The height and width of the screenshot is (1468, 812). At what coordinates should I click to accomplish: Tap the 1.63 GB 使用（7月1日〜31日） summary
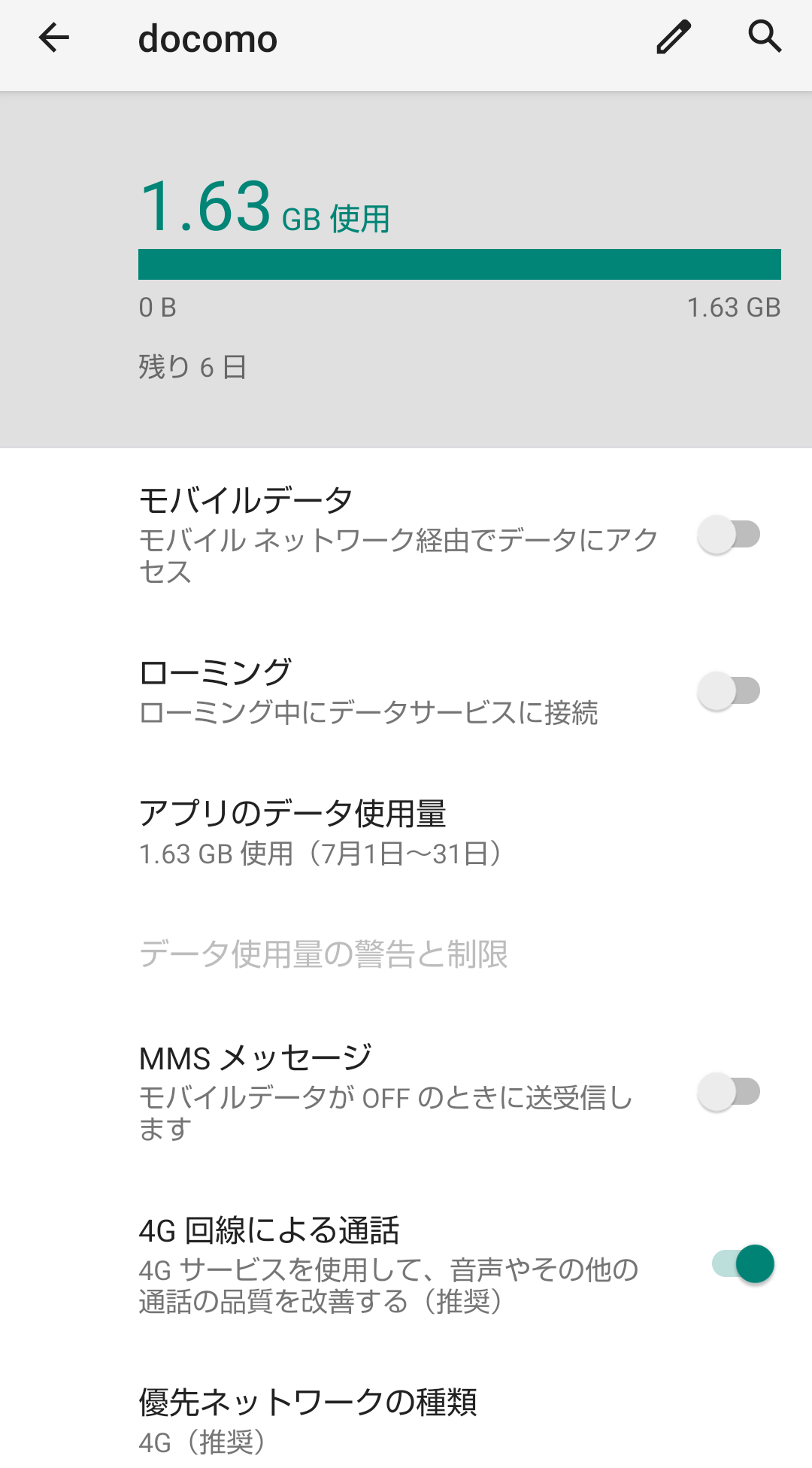click(320, 854)
